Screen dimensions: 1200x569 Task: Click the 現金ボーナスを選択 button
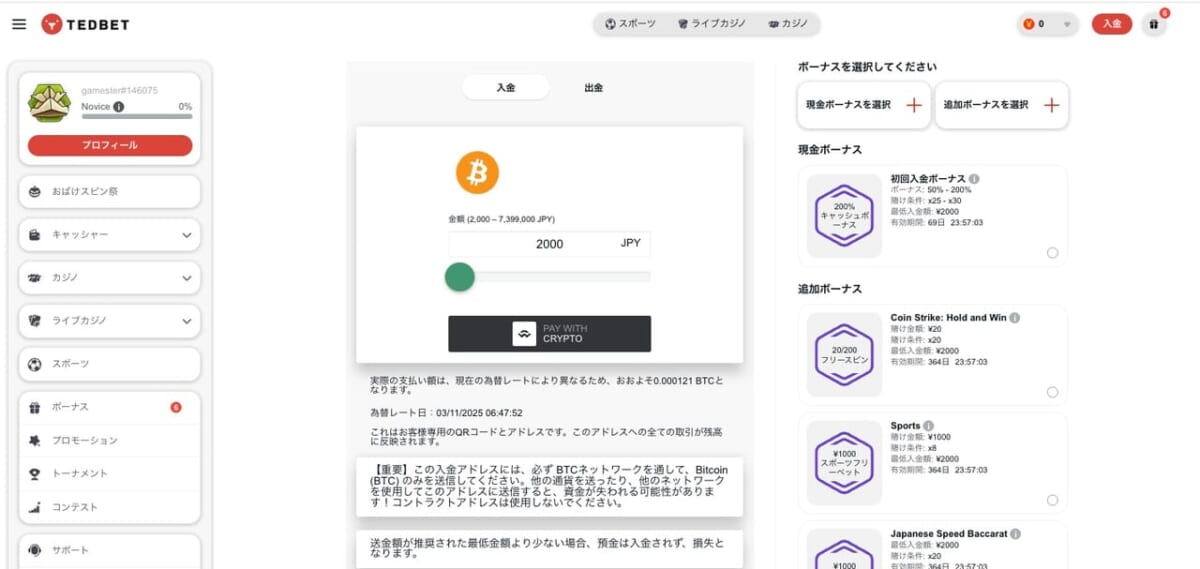point(864,105)
